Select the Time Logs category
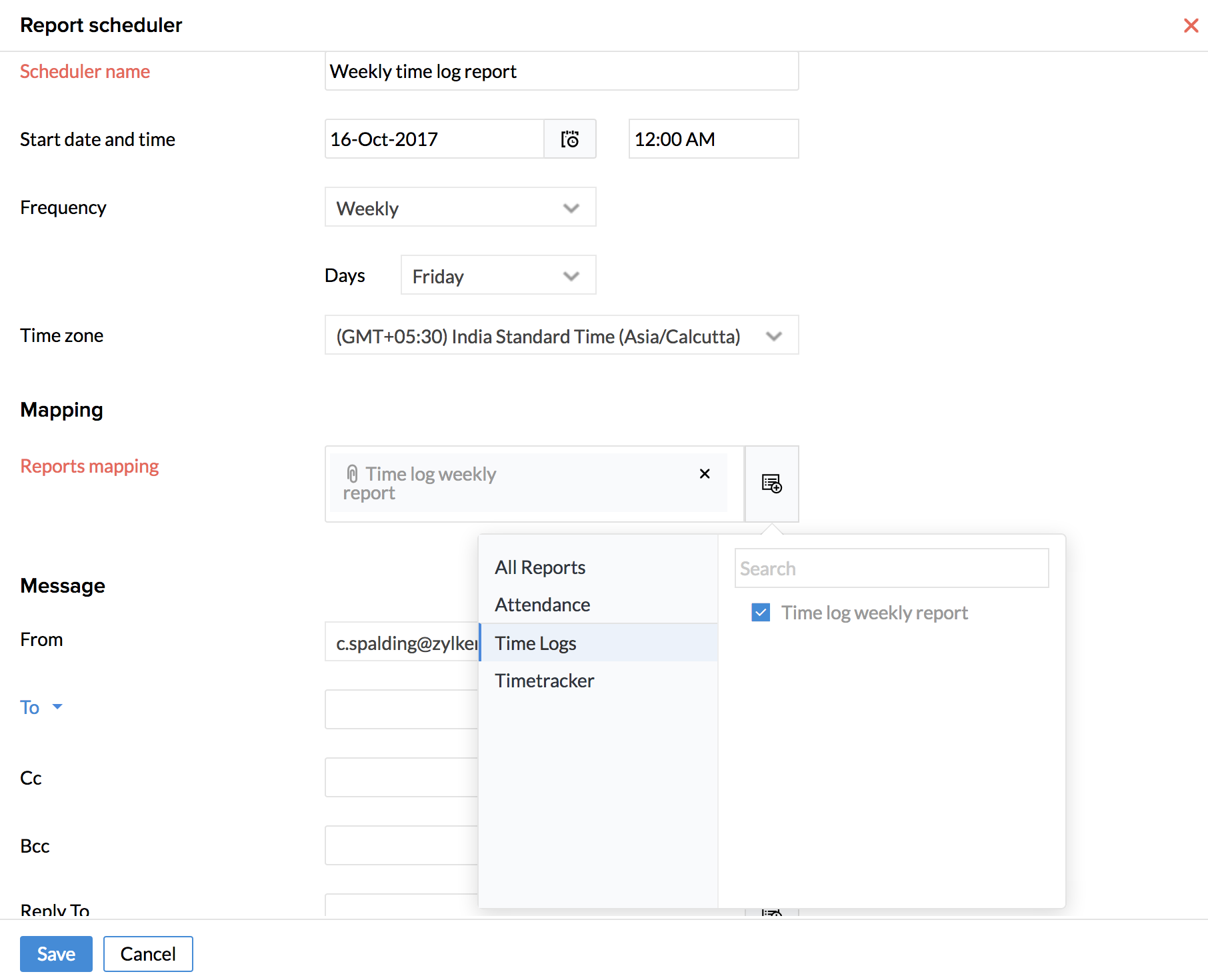The height and width of the screenshot is (980, 1208). click(535, 643)
